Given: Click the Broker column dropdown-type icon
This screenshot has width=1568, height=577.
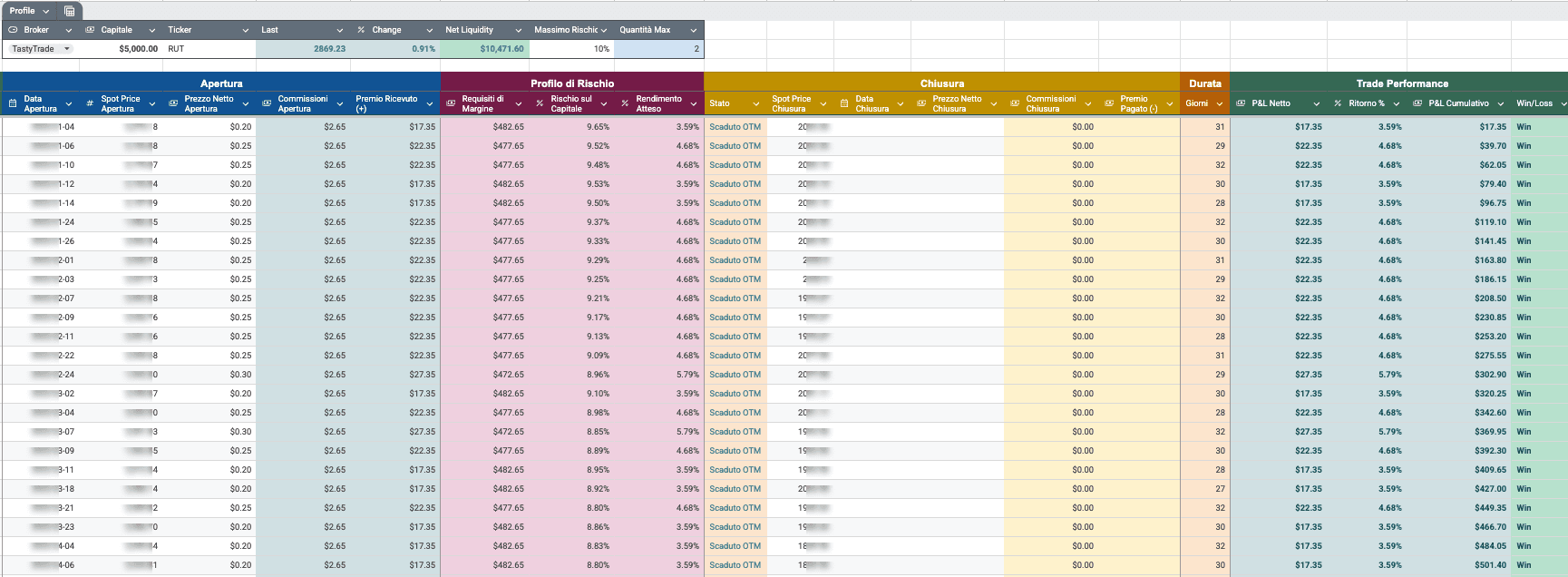Looking at the screenshot, I should pos(13,30).
